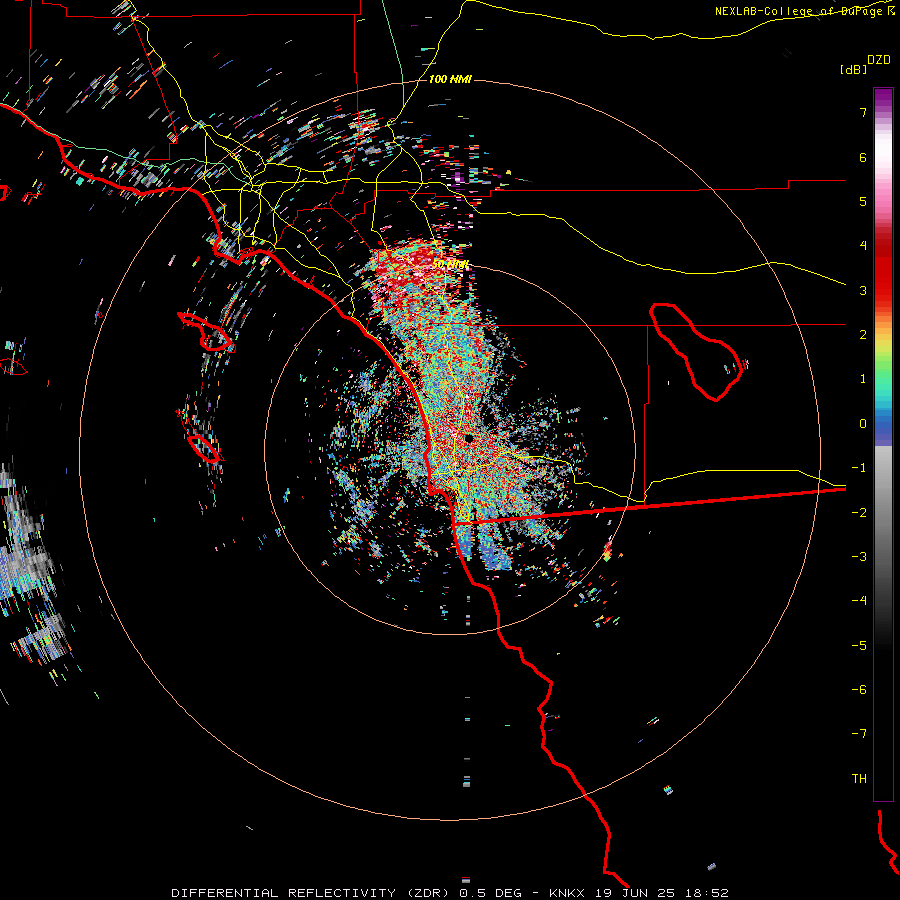The image size is (900, 900).
Task: Click the 19 JUN 25 18:52 timestamp
Action: pyautogui.click(x=662, y=893)
